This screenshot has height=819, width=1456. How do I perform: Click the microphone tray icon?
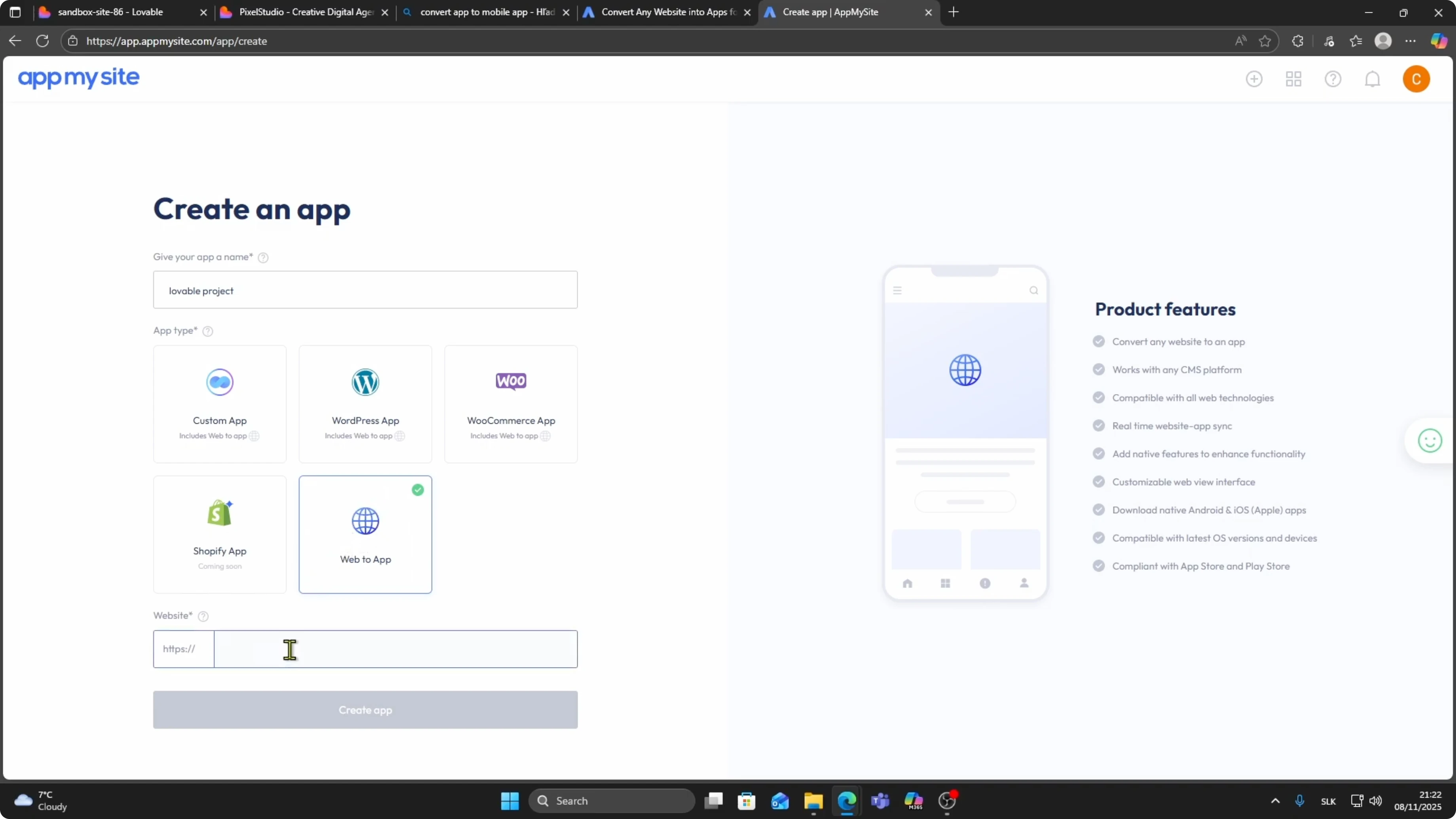click(x=1299, y=801)
